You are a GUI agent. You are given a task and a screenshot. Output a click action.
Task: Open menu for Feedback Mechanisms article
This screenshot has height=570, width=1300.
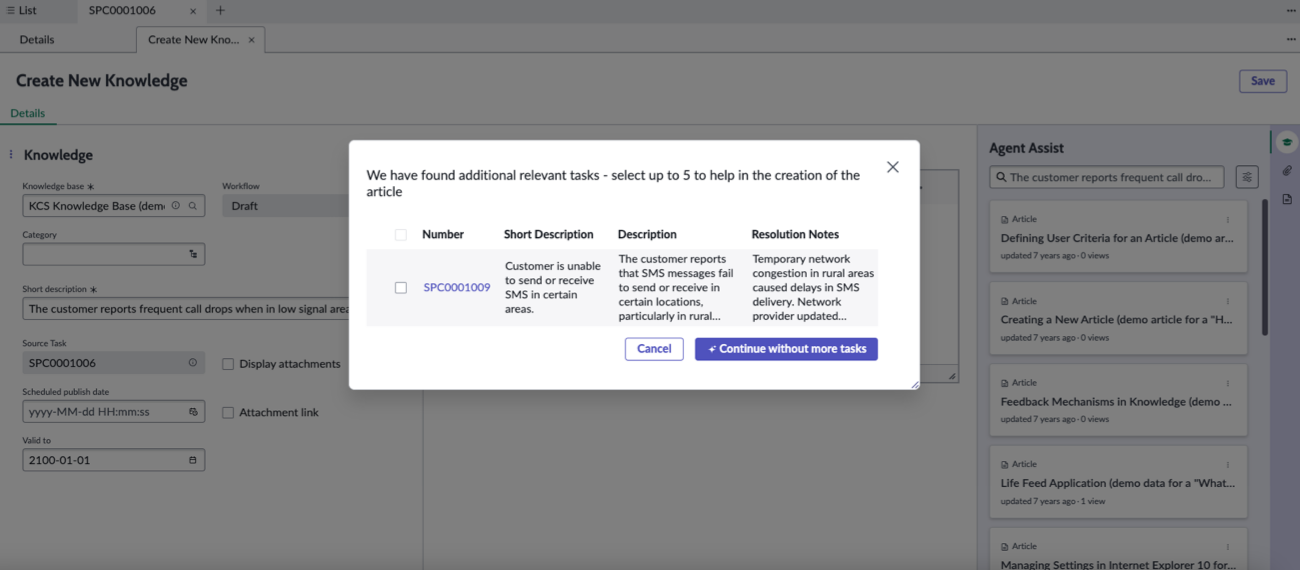[1228, 383]
